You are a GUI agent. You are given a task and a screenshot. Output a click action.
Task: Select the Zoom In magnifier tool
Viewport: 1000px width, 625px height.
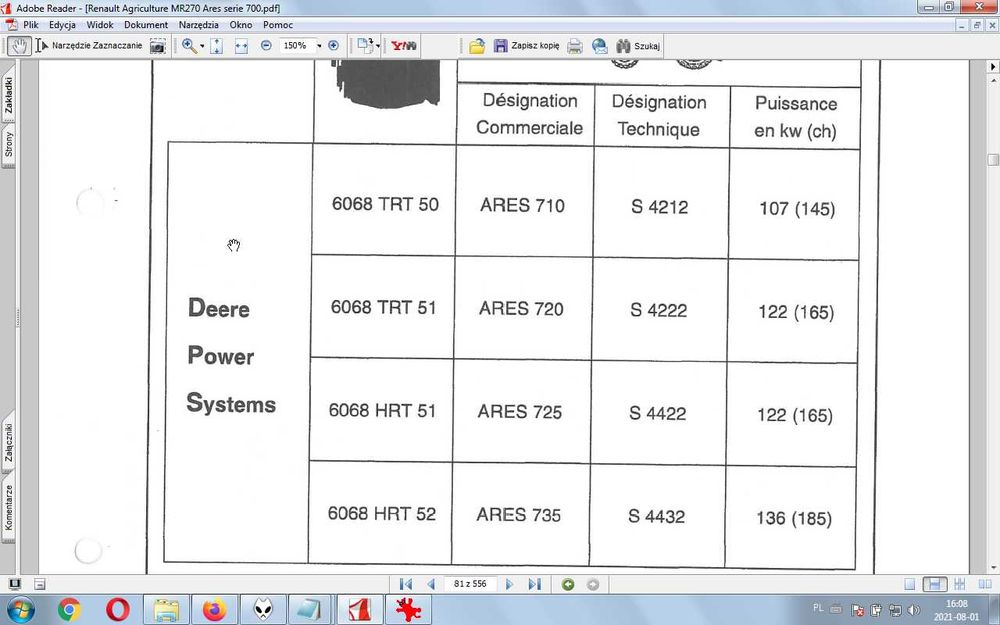point(189,45)
